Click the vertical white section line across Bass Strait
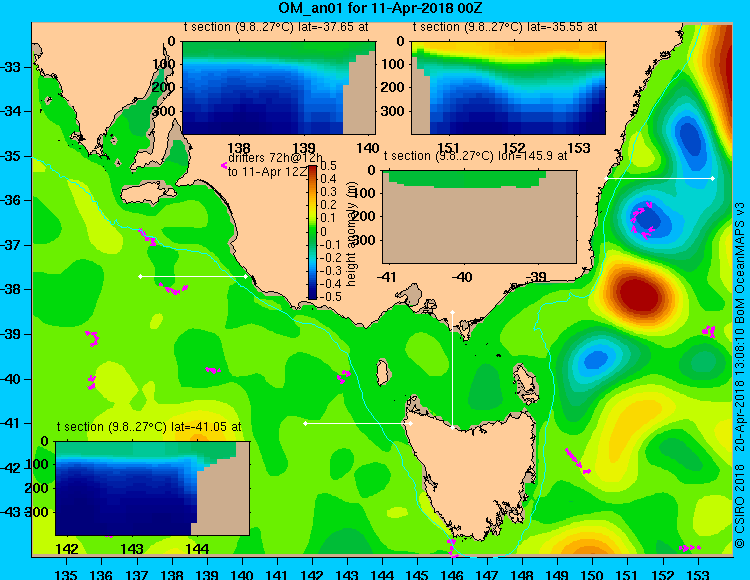 [x=452, y=370]
